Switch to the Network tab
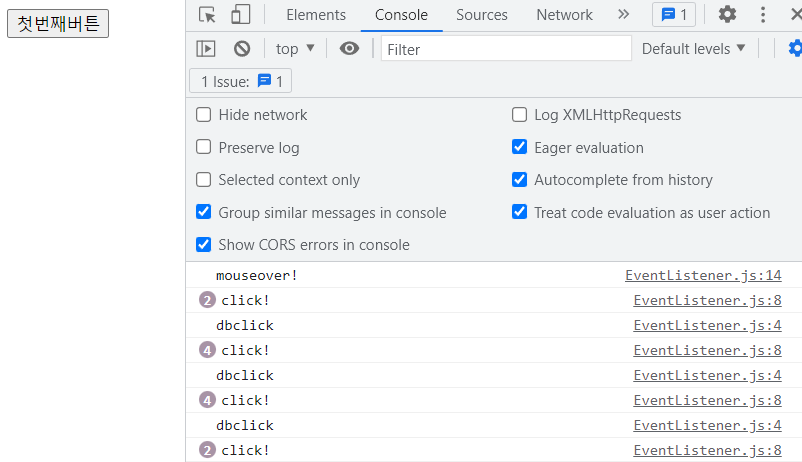The width and height of the screenshot is (802, 462). click(x=564, y=15)
